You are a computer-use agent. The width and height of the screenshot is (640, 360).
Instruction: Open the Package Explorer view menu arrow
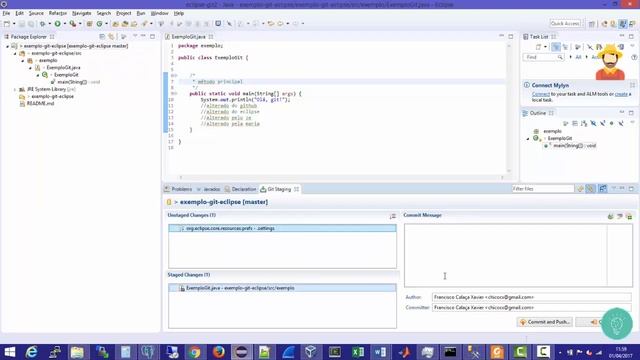(x=135, y=36)
